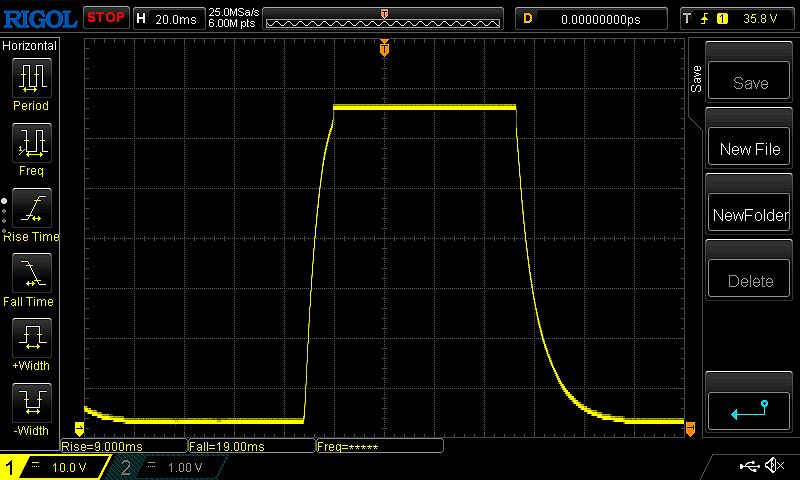Select the Fall Time measurement icon
Viewport: 800px width, 480px height.
32,273
